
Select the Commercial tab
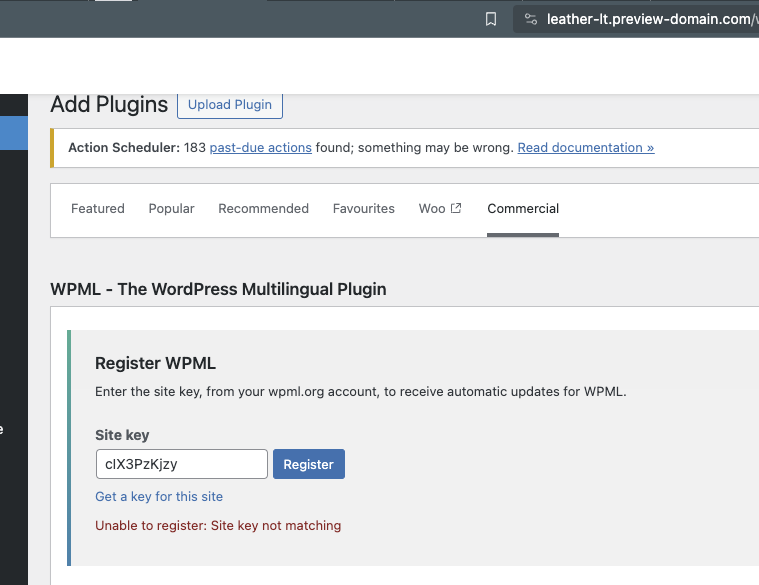pyautogui.click(x=523, y=209)
